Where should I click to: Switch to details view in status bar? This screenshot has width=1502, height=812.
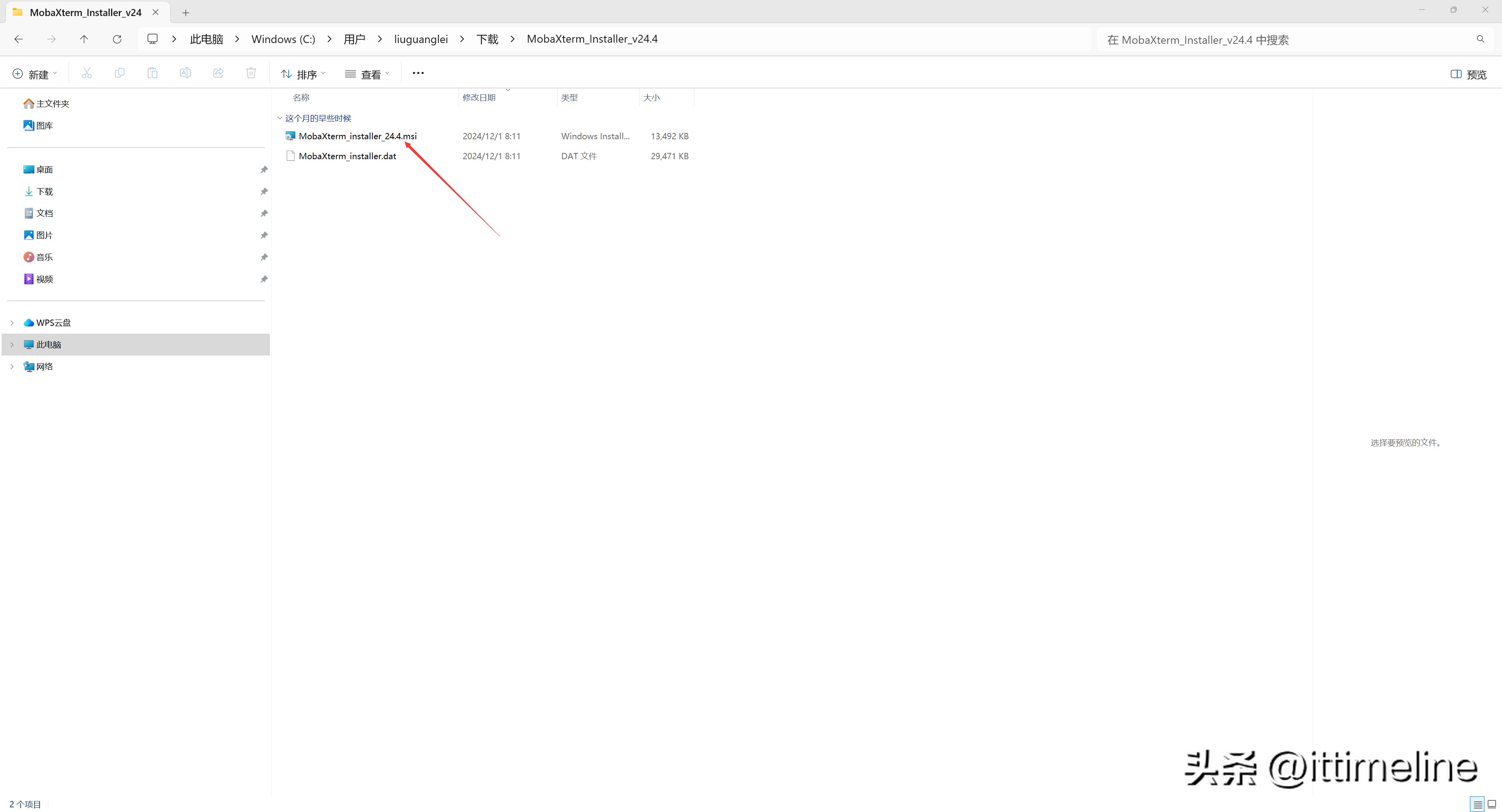1477,805
